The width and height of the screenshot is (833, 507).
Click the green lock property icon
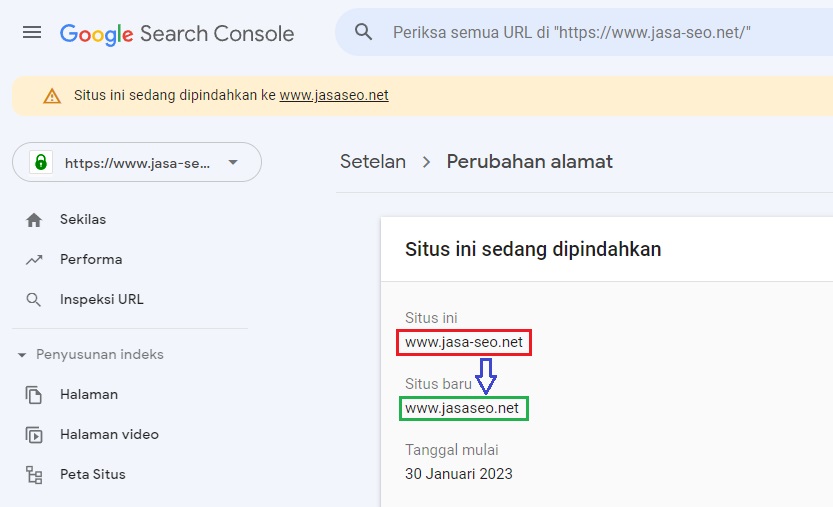[41, 162]
